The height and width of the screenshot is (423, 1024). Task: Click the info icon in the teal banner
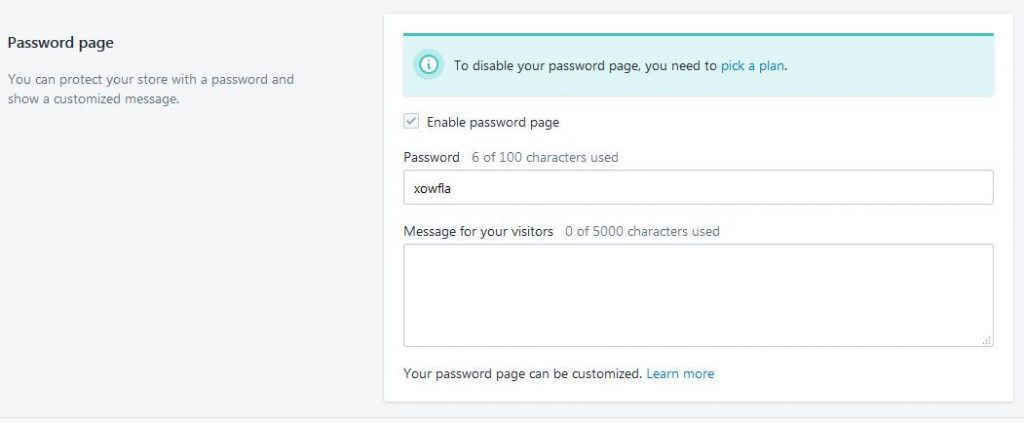coord(429,66)
